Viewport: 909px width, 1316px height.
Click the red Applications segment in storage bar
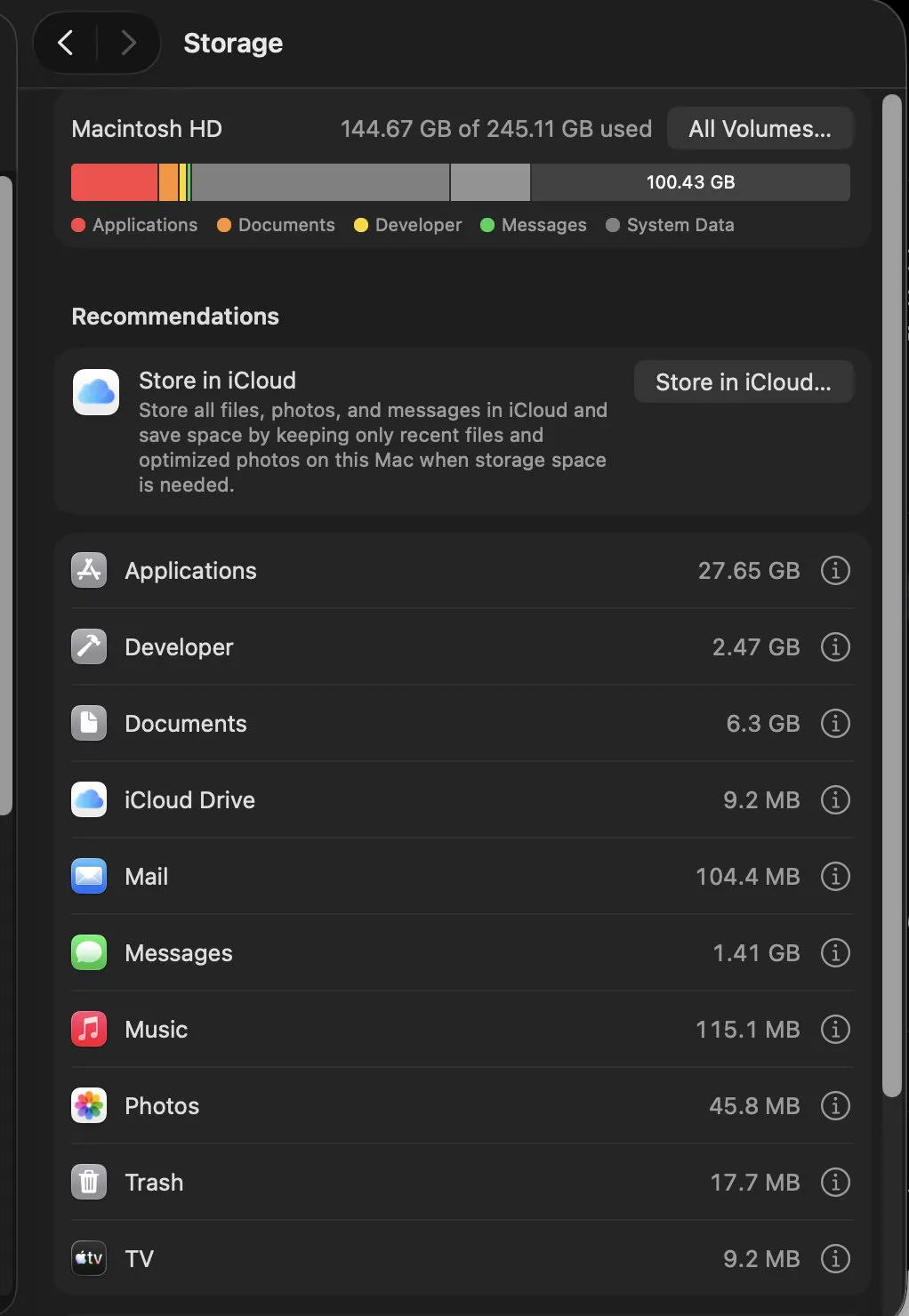114,182
